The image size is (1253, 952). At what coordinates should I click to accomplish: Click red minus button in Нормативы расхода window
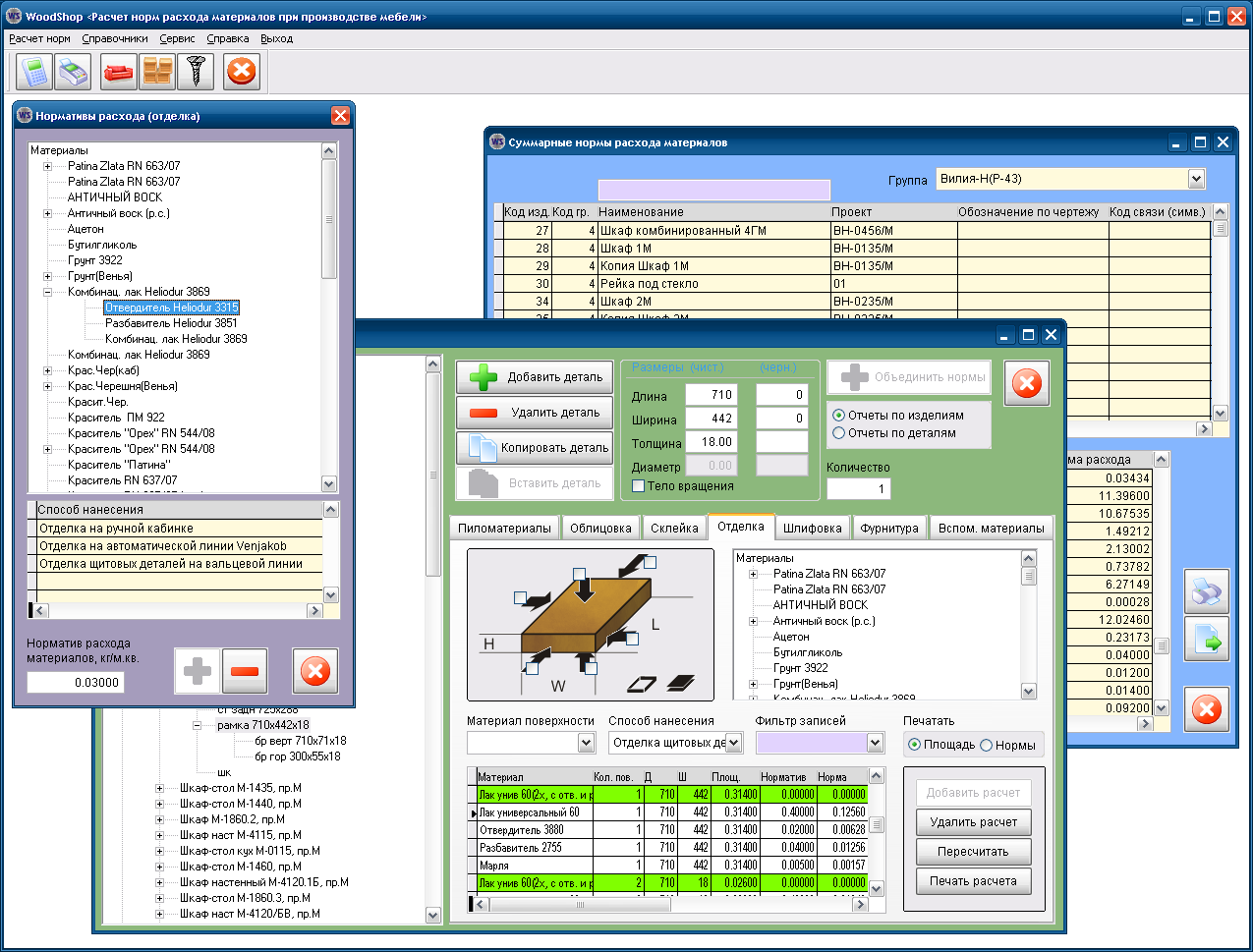245,672
